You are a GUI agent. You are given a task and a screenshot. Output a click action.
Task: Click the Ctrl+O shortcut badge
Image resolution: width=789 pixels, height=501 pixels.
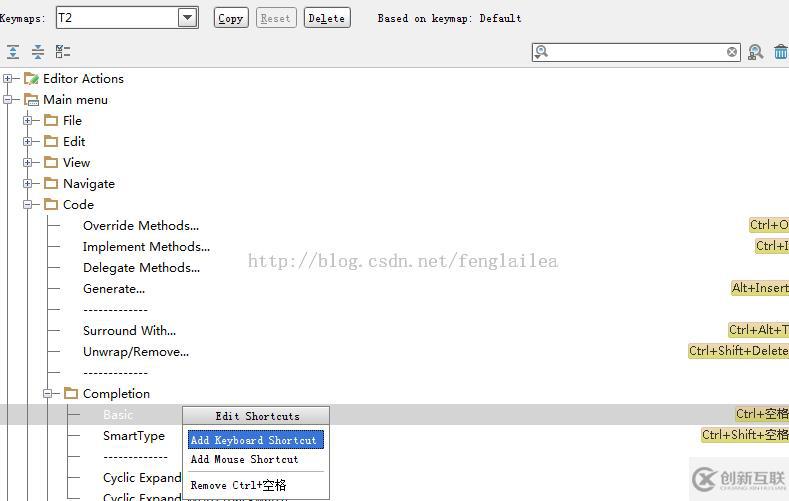click(769, 224)
